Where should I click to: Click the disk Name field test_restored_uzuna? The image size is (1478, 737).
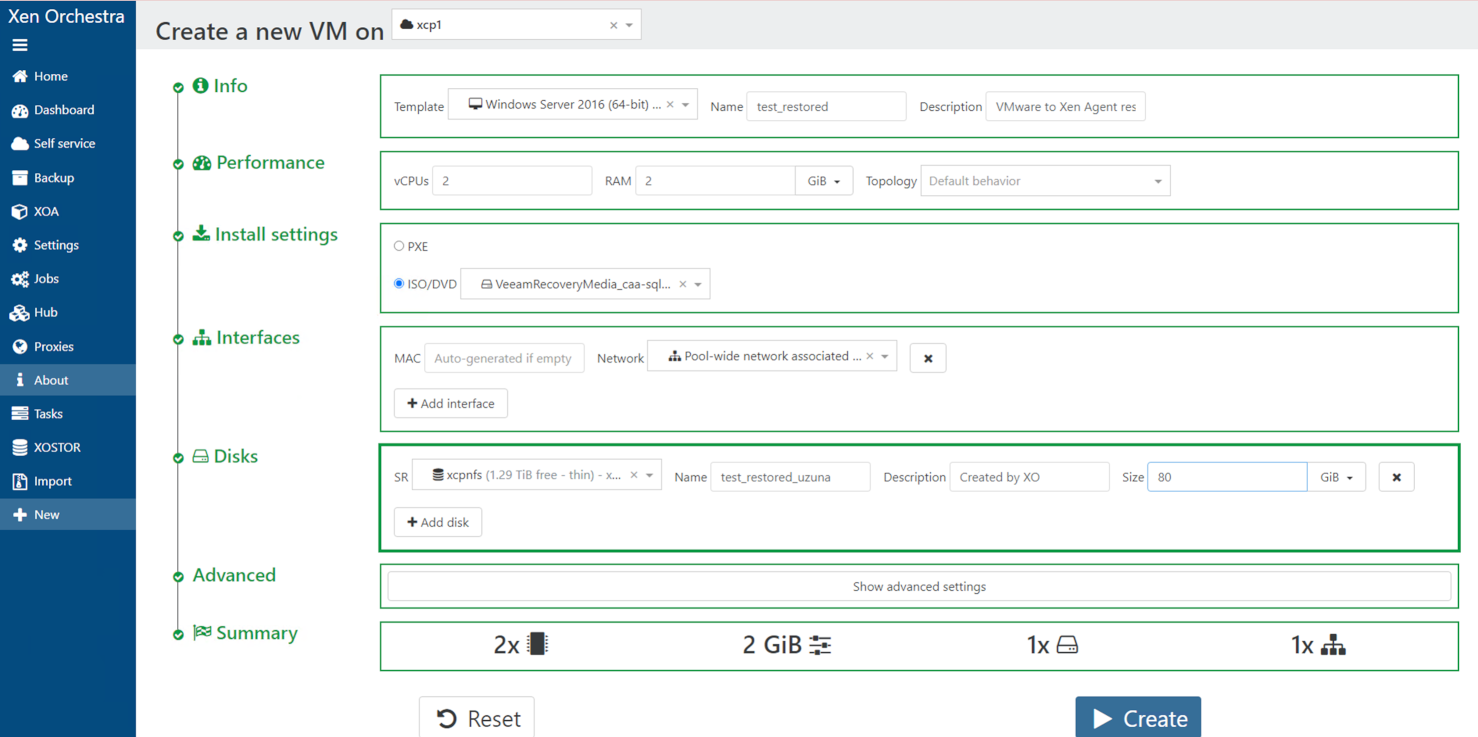tap(790, 477)
